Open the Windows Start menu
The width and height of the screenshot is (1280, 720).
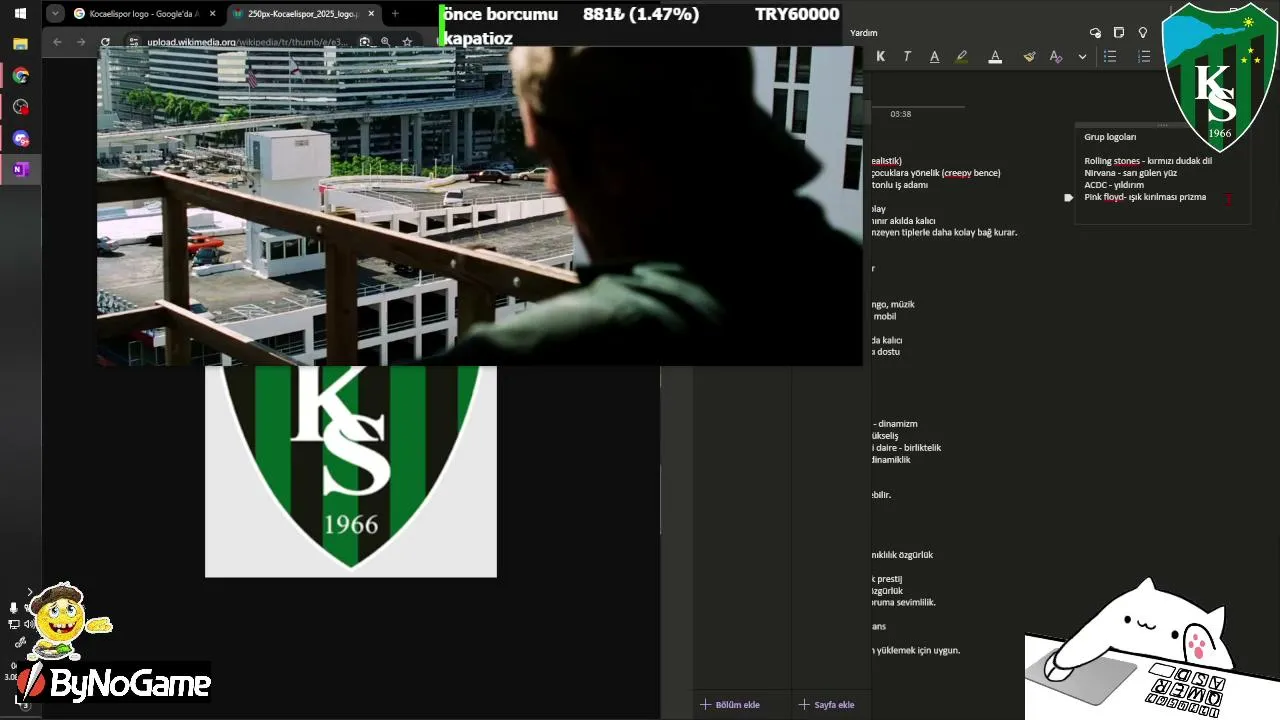pos(20,14)
